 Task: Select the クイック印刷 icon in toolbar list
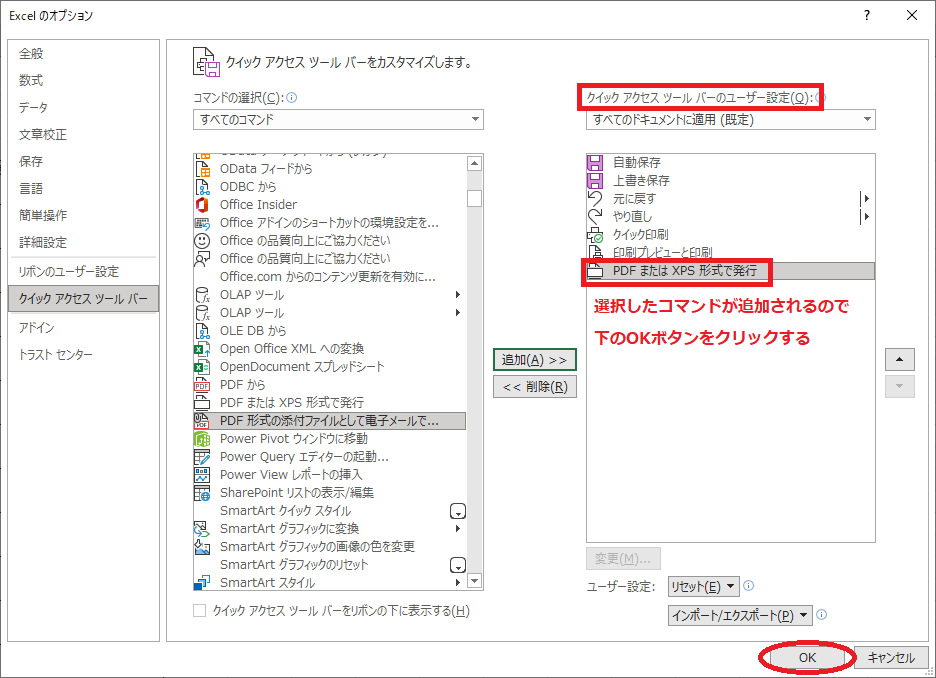595,235
